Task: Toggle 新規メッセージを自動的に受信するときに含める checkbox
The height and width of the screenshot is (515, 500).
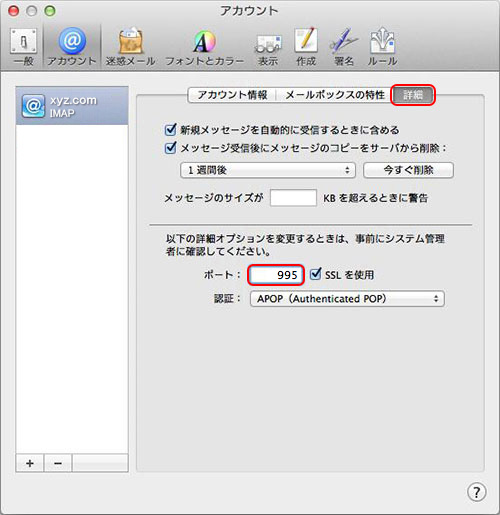Action: point(170,129)
